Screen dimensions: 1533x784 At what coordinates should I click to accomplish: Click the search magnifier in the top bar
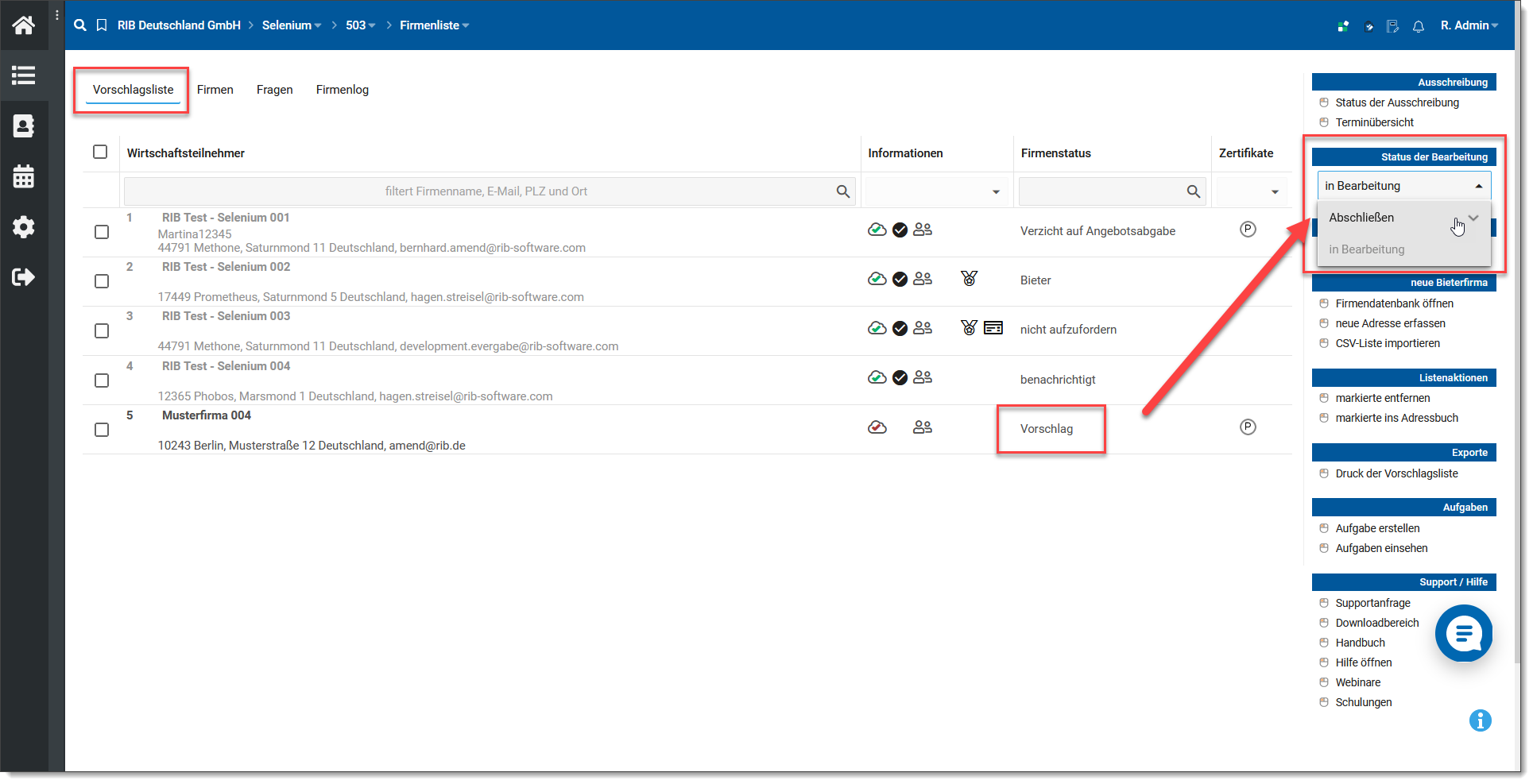coord(80,25)
